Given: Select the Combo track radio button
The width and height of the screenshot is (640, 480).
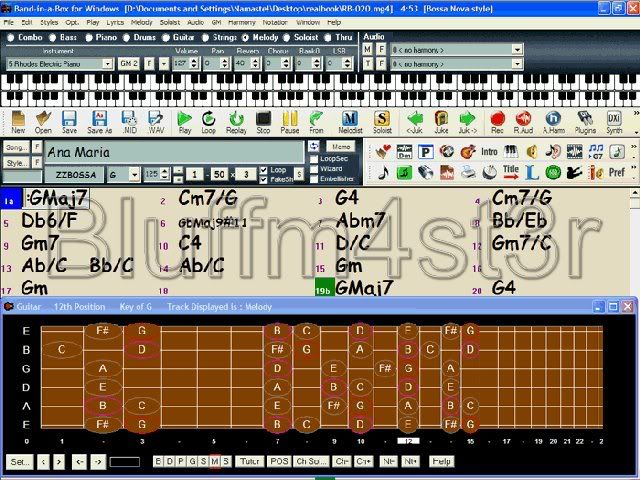Looking at the screenshot, I should click(x=11, y=38).
